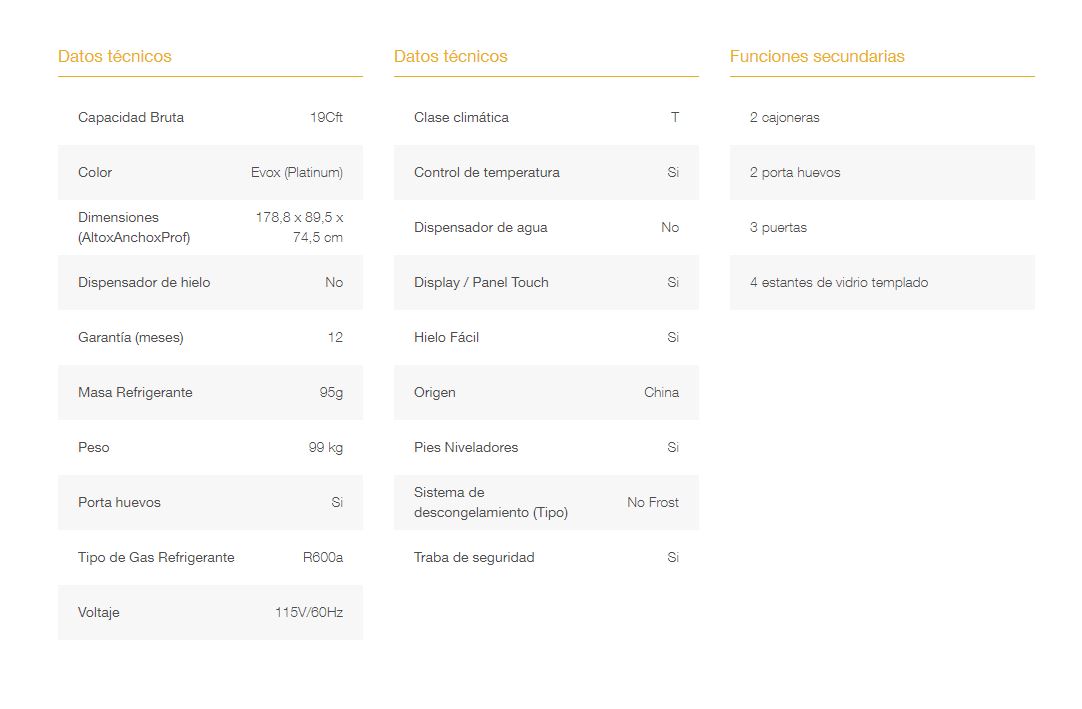Viewport: 1082px width, 709px height.
Task: Click the Sistema de descongelamiento row
Action: pyautogui.click(x=547, y=503)
